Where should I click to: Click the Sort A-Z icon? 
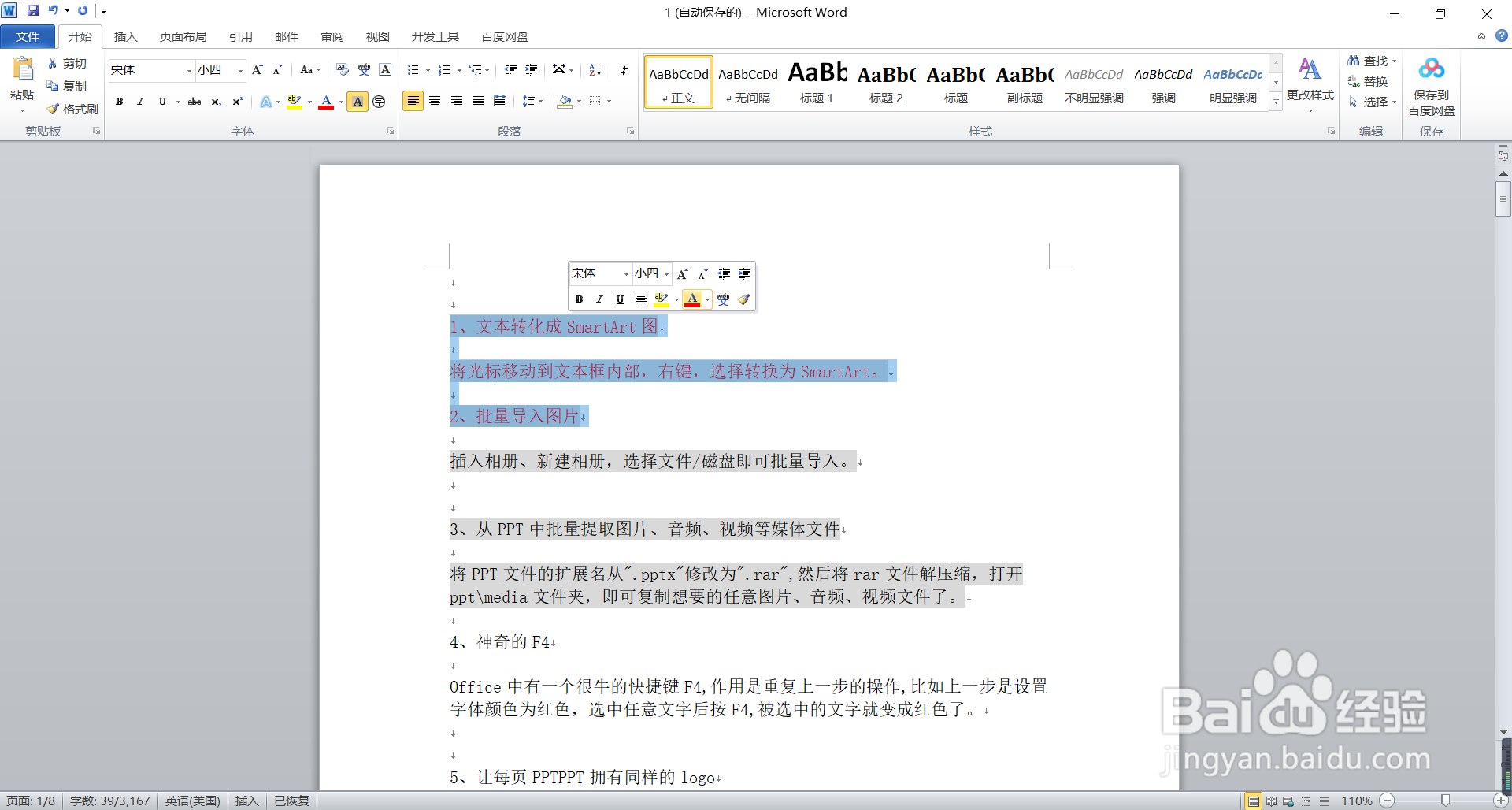595,70
